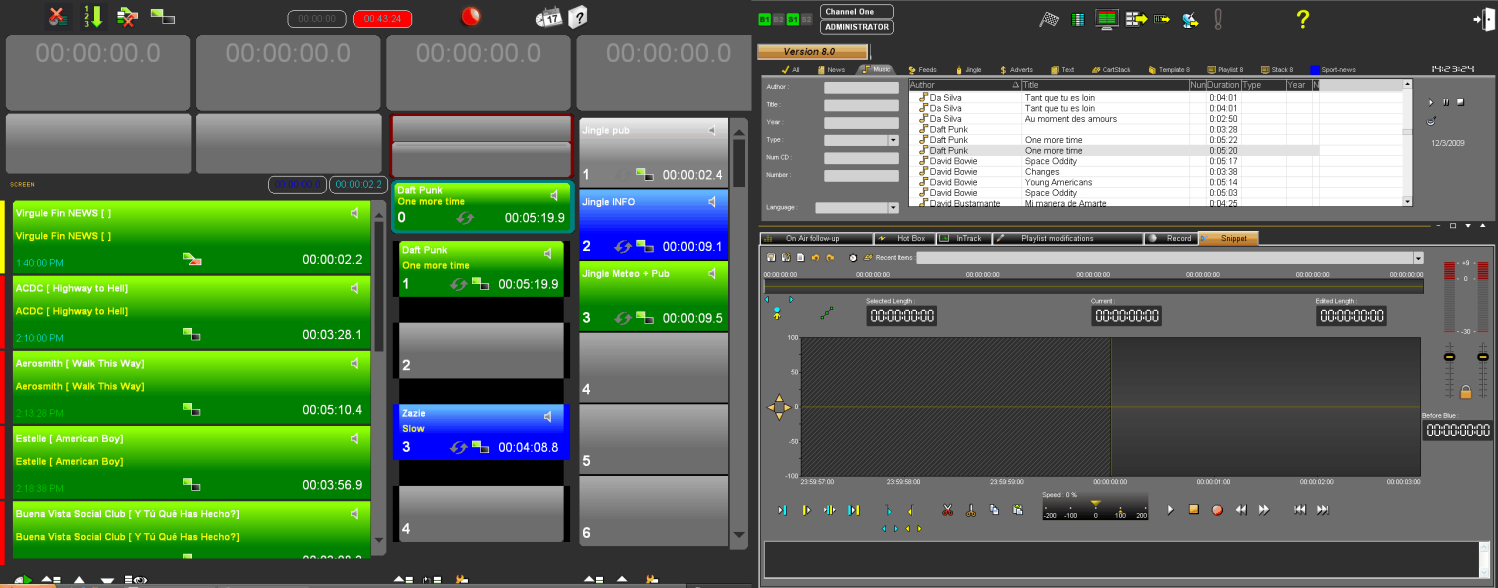Image resolution: width=1498 pixels, height=588 pixels.
Task: Click the scissors cut icon in snippet editor
Action: pos(946,510)
